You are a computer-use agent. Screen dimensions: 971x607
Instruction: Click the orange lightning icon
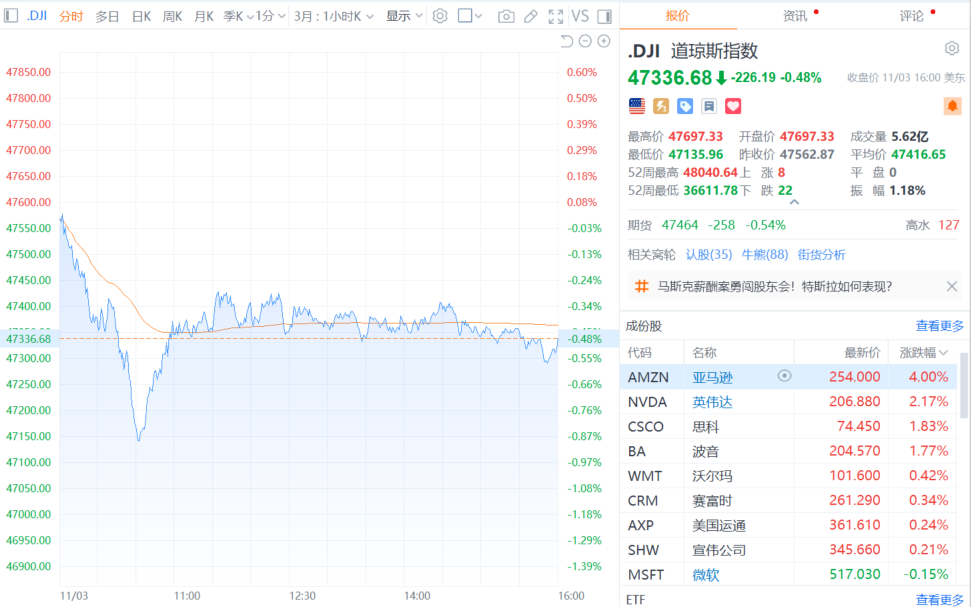[x=661, y=106]
